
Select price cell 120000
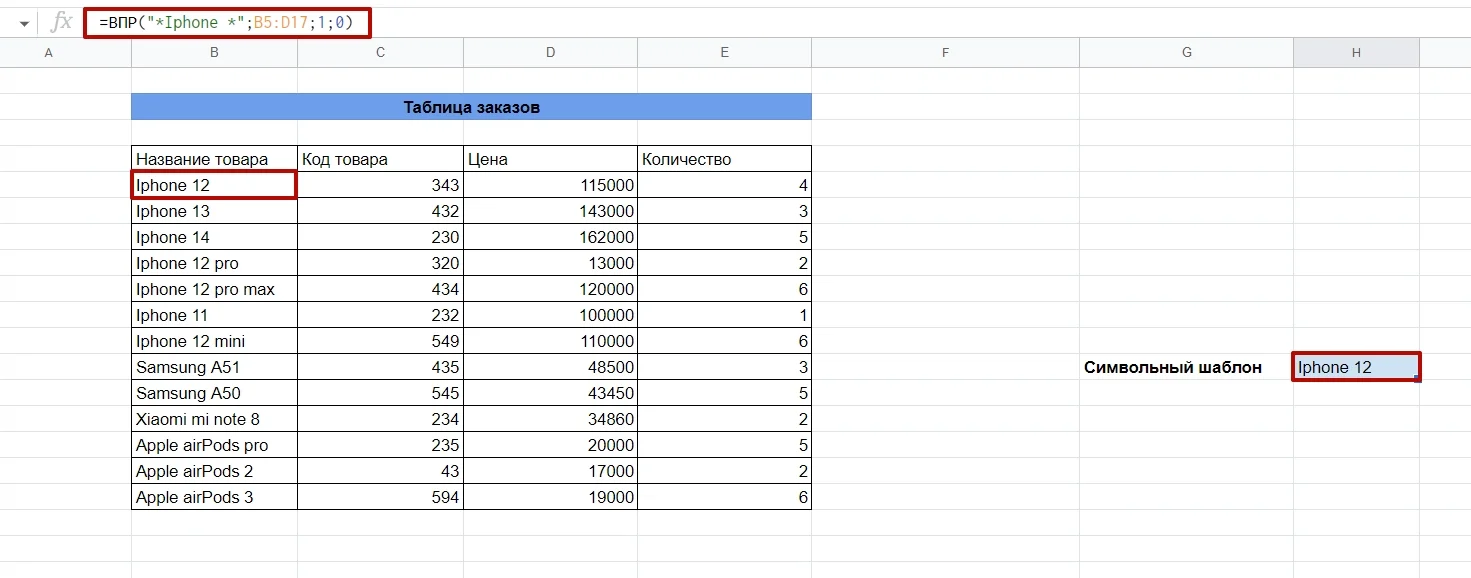pyautogui.click(x=550, y=289)
